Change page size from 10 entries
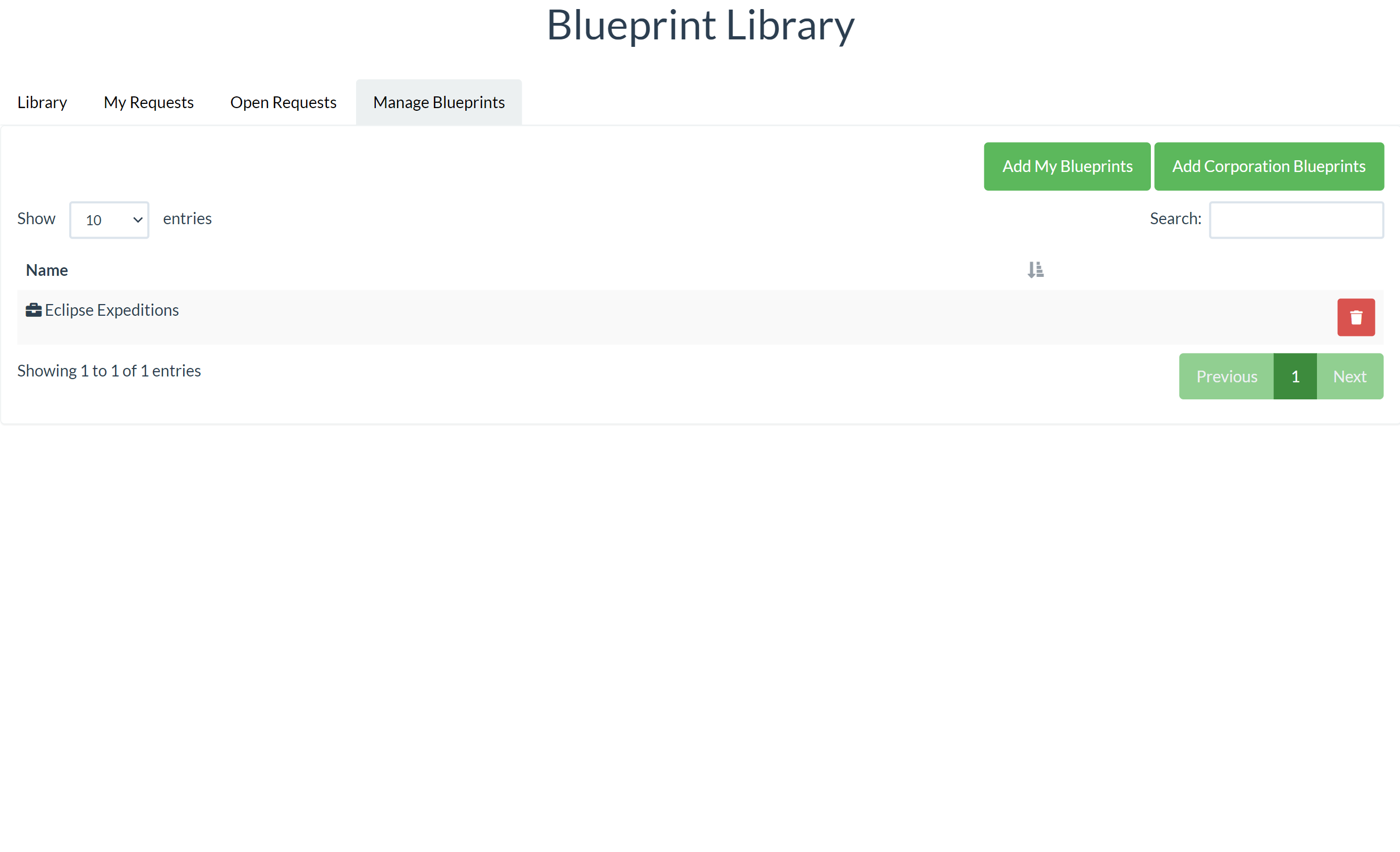The image size is (1400, 852). 109,220
